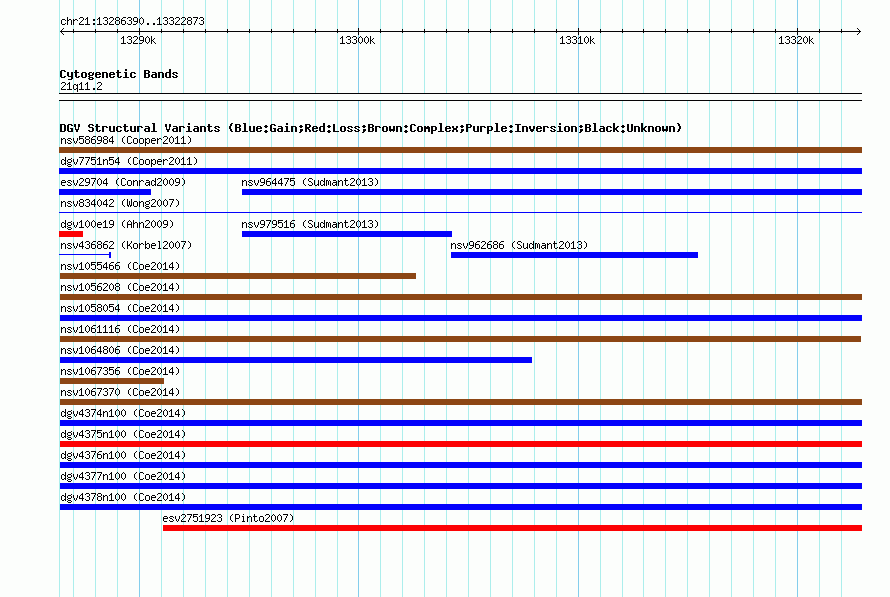
Task: Select the 21q11.2 cytogenetic band bar
Action: point(460,97)
